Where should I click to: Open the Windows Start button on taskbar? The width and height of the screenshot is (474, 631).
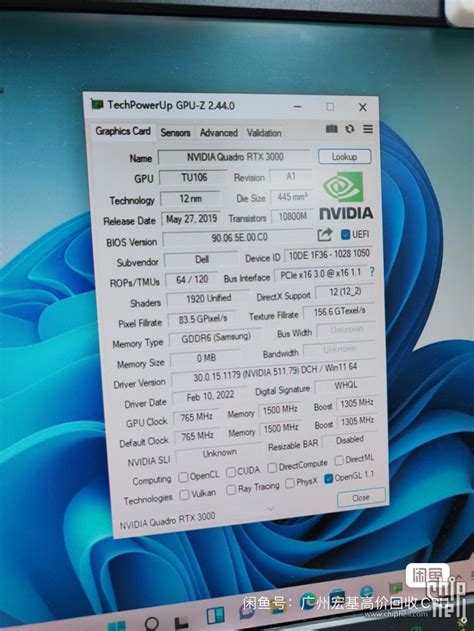coord(117,626)
